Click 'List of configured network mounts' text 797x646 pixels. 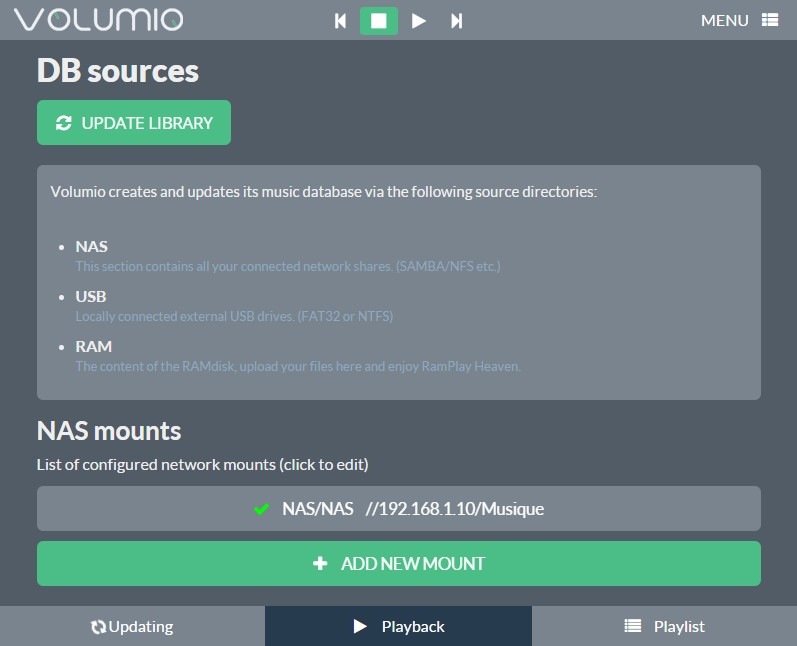click(x=202, y=465)
